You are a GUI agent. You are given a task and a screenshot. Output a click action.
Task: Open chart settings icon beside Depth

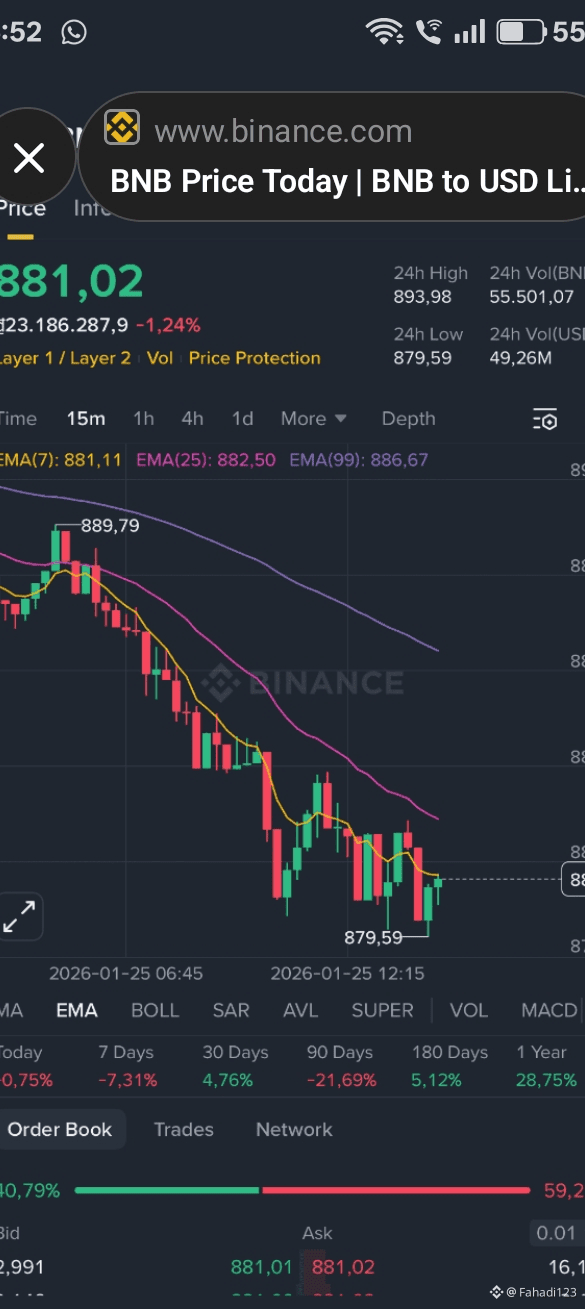coord(545,419)
